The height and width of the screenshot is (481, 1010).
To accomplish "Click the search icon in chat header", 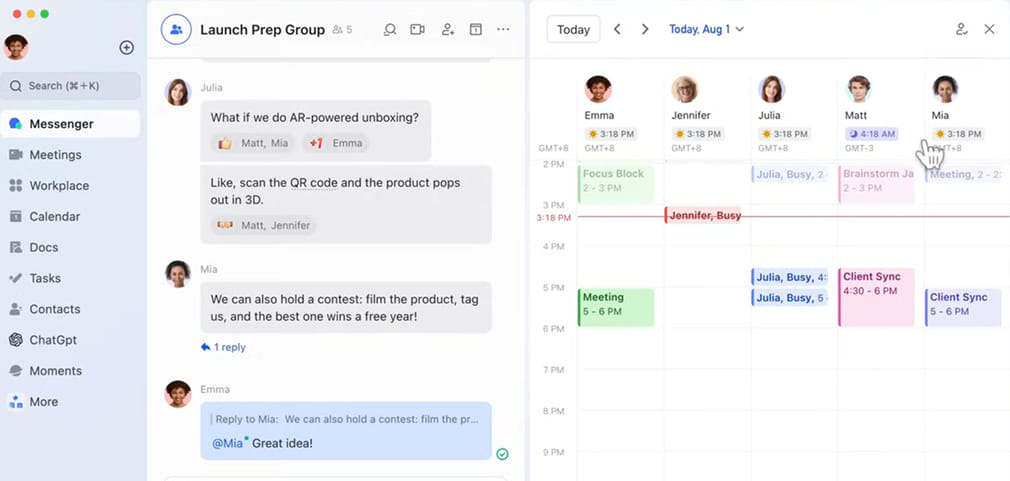I will pyautogui.click(x=390, y=30).
